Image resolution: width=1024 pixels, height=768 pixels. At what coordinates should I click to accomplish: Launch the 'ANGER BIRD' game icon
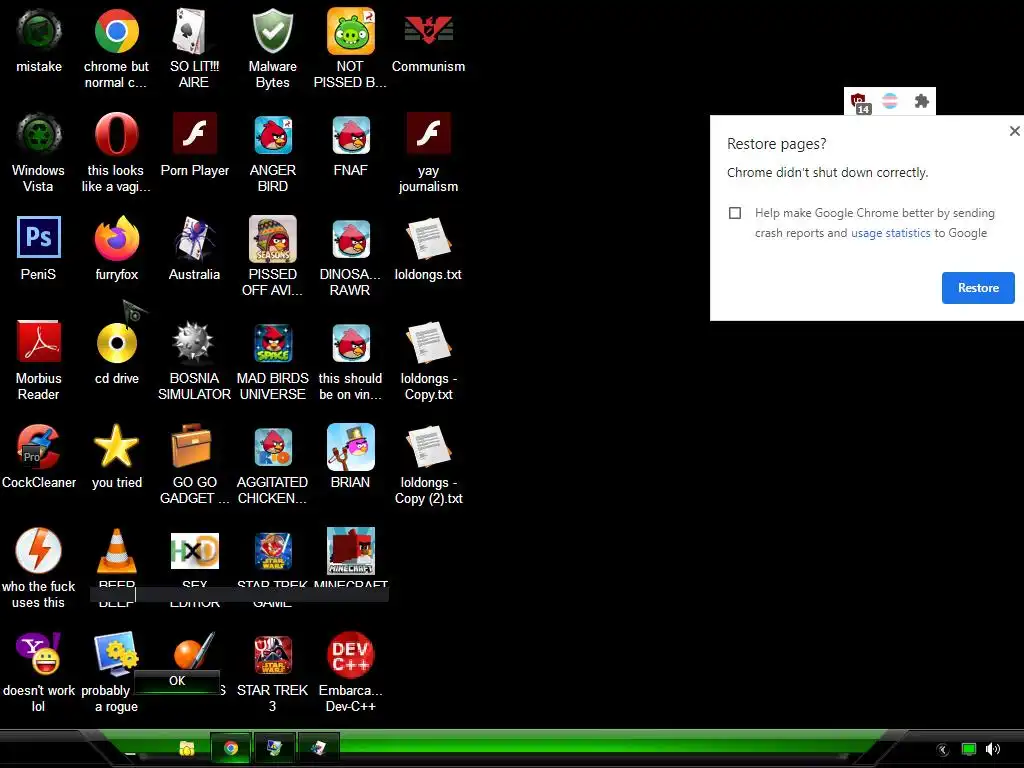coord(272,135)
